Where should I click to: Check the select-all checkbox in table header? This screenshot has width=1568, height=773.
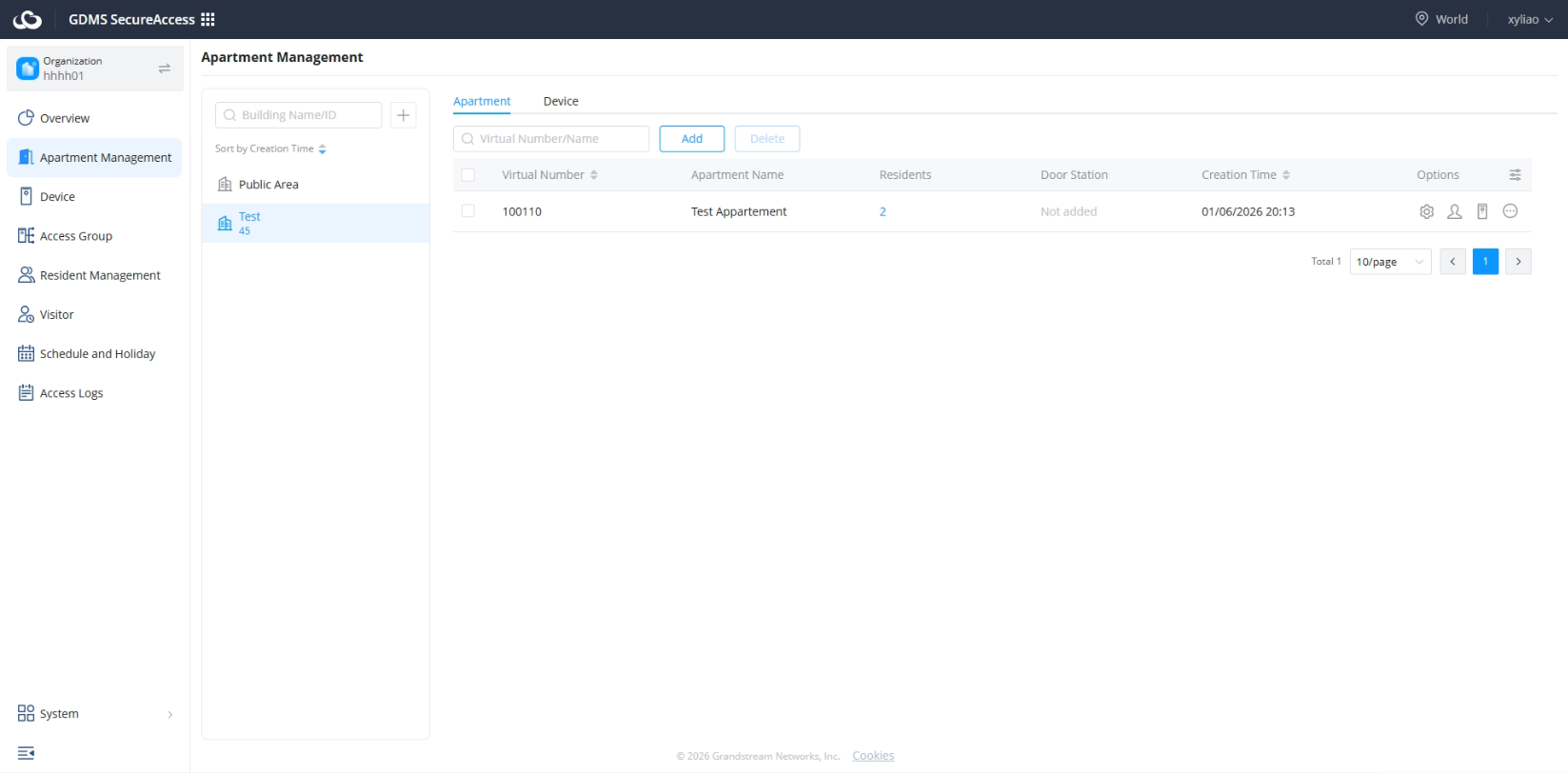point(467,175)
